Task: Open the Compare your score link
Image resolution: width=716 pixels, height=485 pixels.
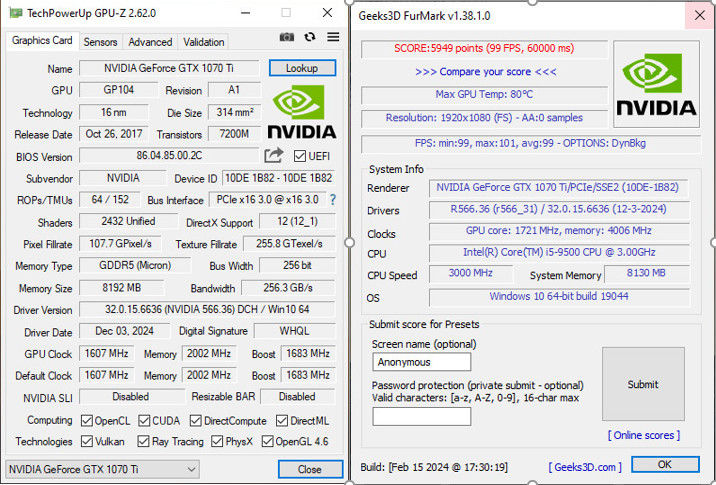Action: (485, 72)
